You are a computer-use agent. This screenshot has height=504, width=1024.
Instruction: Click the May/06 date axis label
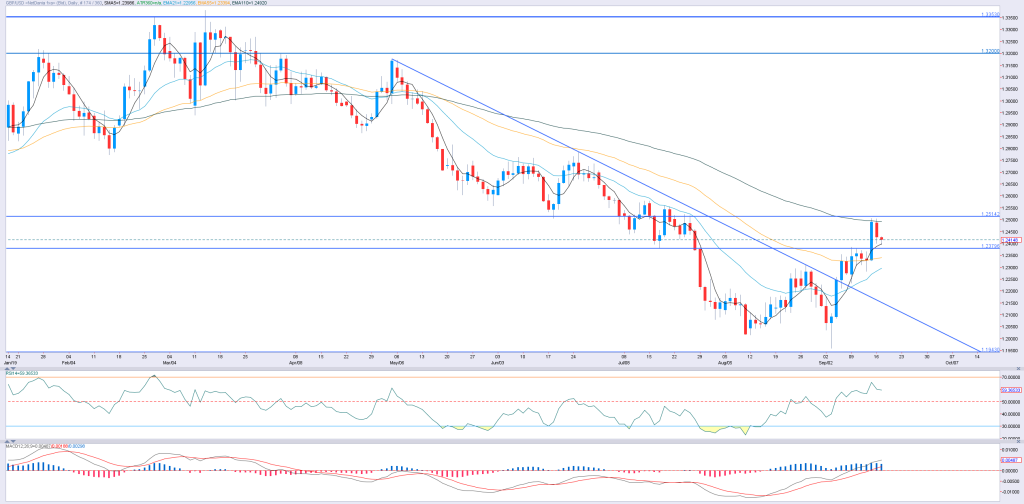397,361
